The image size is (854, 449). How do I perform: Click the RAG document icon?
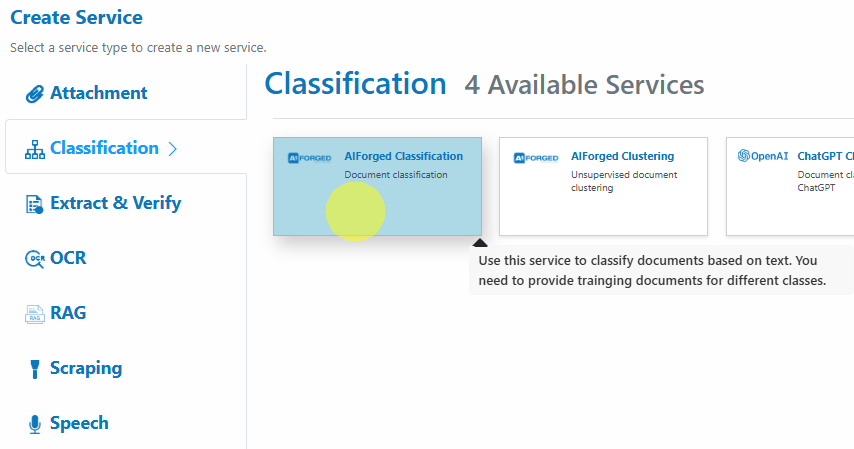click(34, 314)
